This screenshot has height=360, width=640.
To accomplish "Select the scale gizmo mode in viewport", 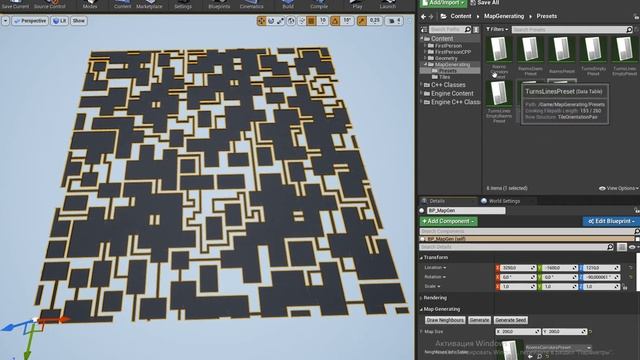I will [x=281, y=21].
